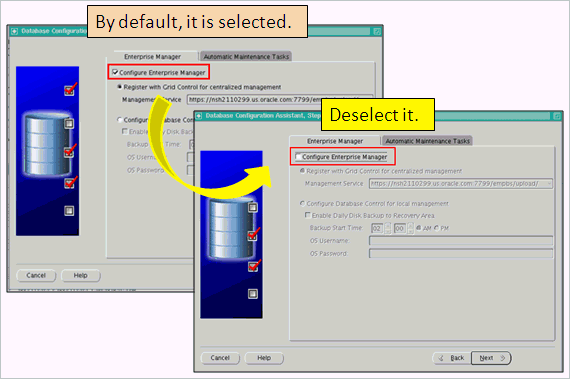The height and width of the screenshot is (379, 570).
Task: Click OS Username field in front window
Action: click(461, 241)
